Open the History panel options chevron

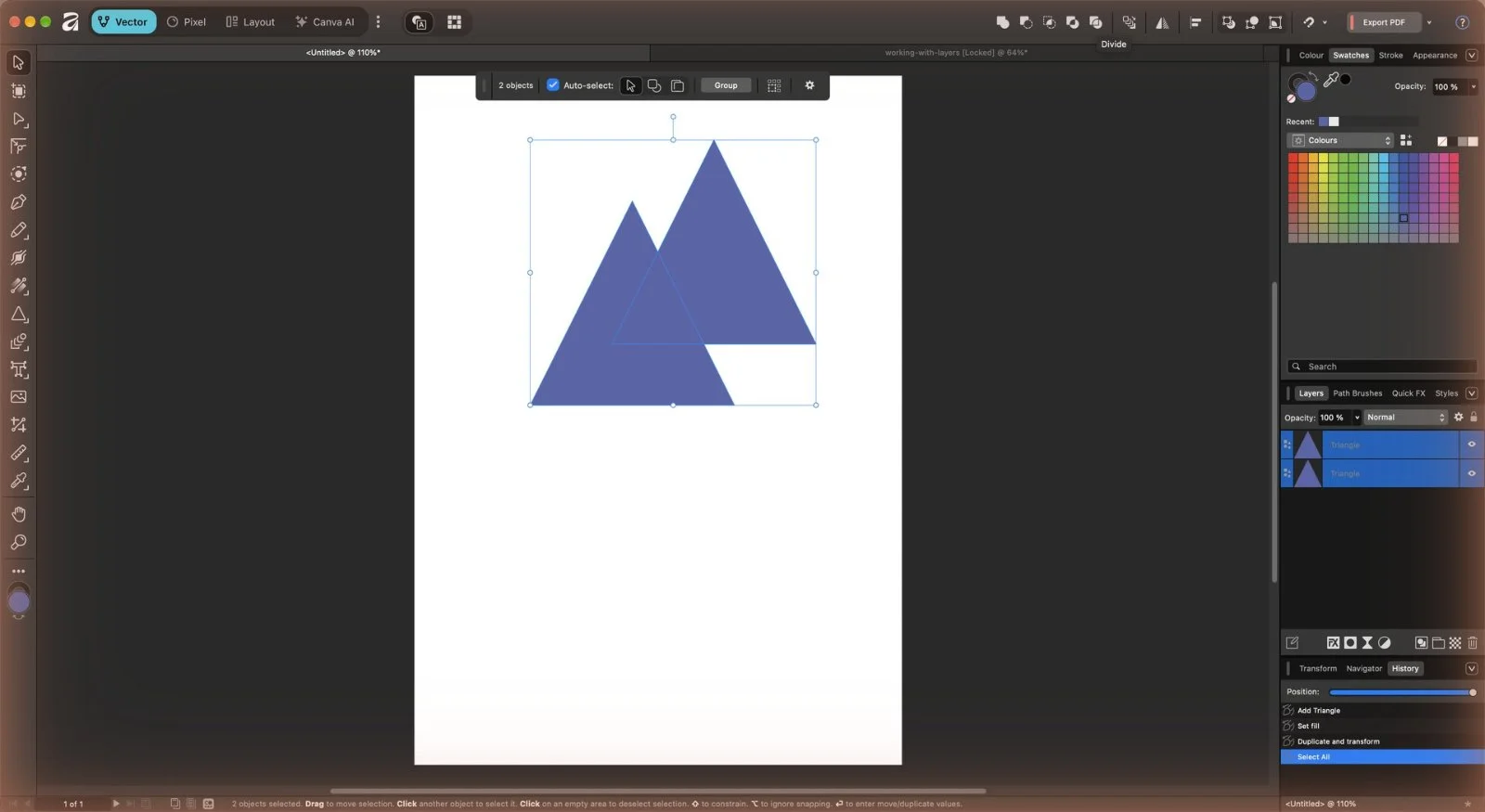1471,668
